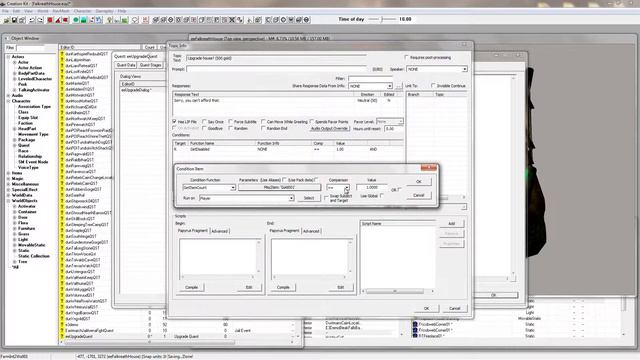Switch to Begin script Advanced tab
This screenshot has width=640, height=360.
click(220, 231)
